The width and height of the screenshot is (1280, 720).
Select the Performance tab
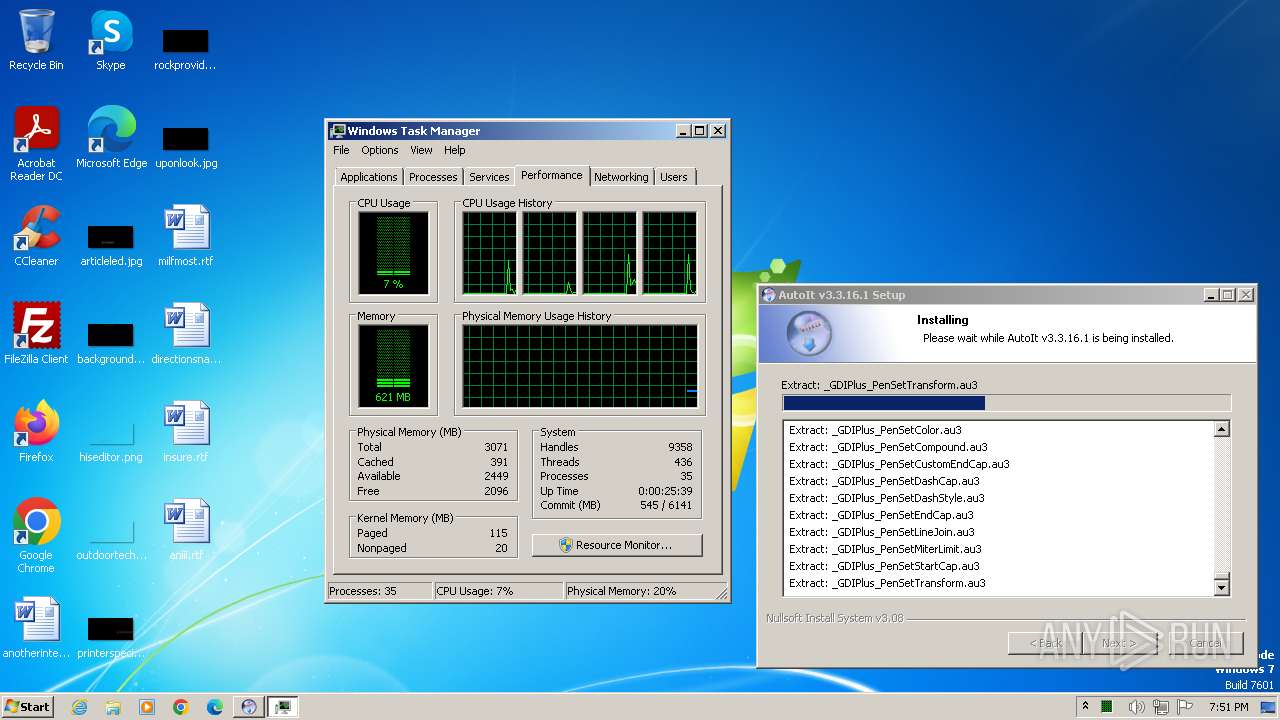(x=552, y=175)
